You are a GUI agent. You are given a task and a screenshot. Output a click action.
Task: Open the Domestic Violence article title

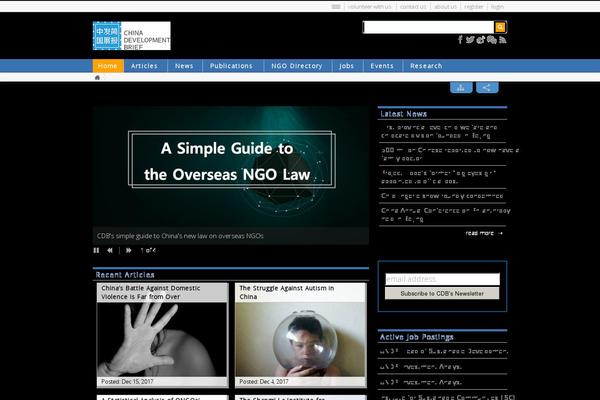(151, 292)
